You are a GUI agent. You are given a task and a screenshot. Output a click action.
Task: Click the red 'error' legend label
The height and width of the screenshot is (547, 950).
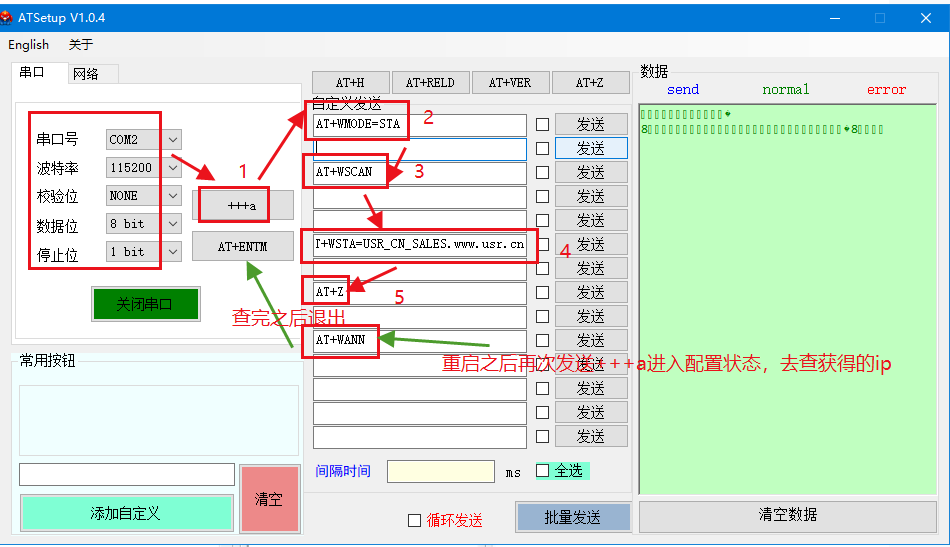click(886, 90)
